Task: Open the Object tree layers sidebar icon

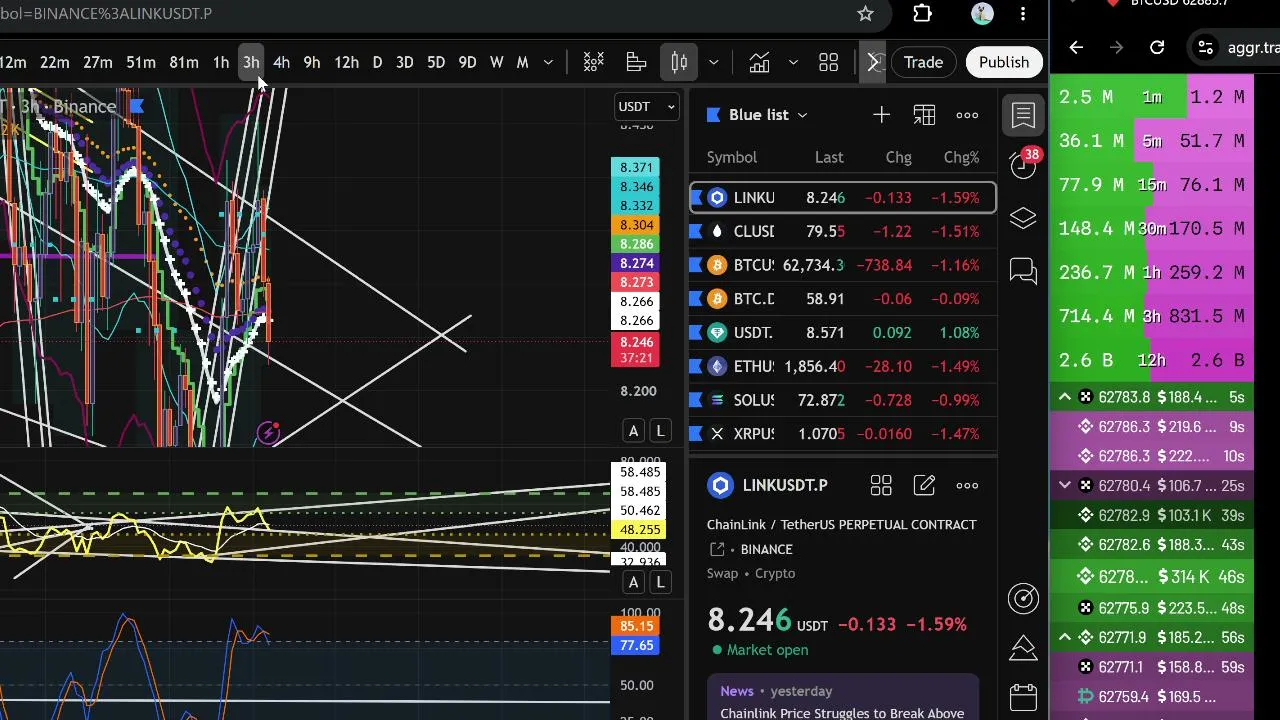Action: pyautogui.click(x=1023, y=218)
